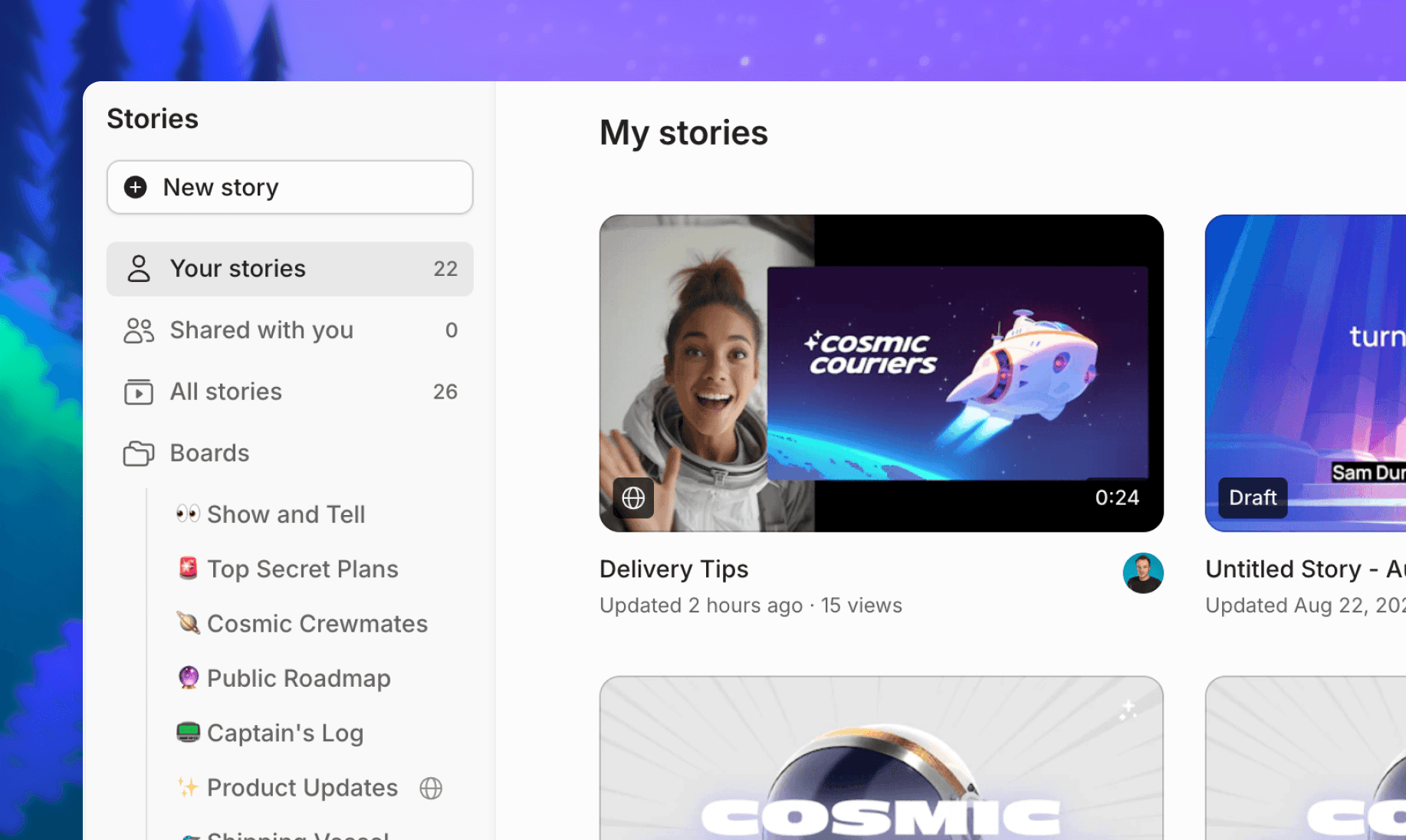1406x840 pixels.
Task: Open the Delivery Tips video thumbnail
Action: [882, 373]
